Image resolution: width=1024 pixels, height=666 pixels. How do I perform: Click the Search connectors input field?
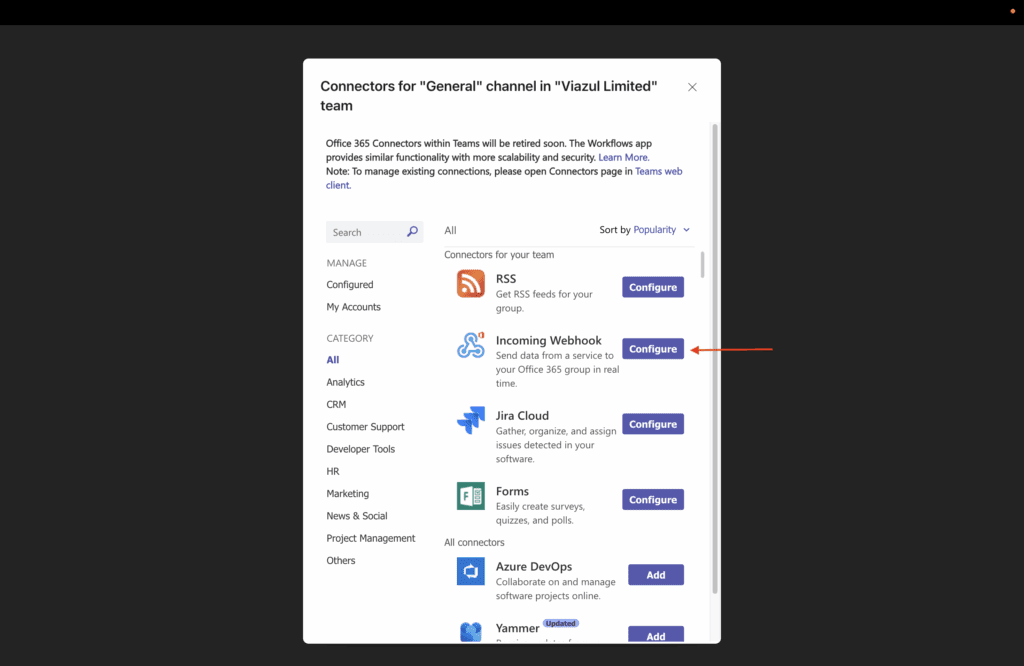[374, 232]
